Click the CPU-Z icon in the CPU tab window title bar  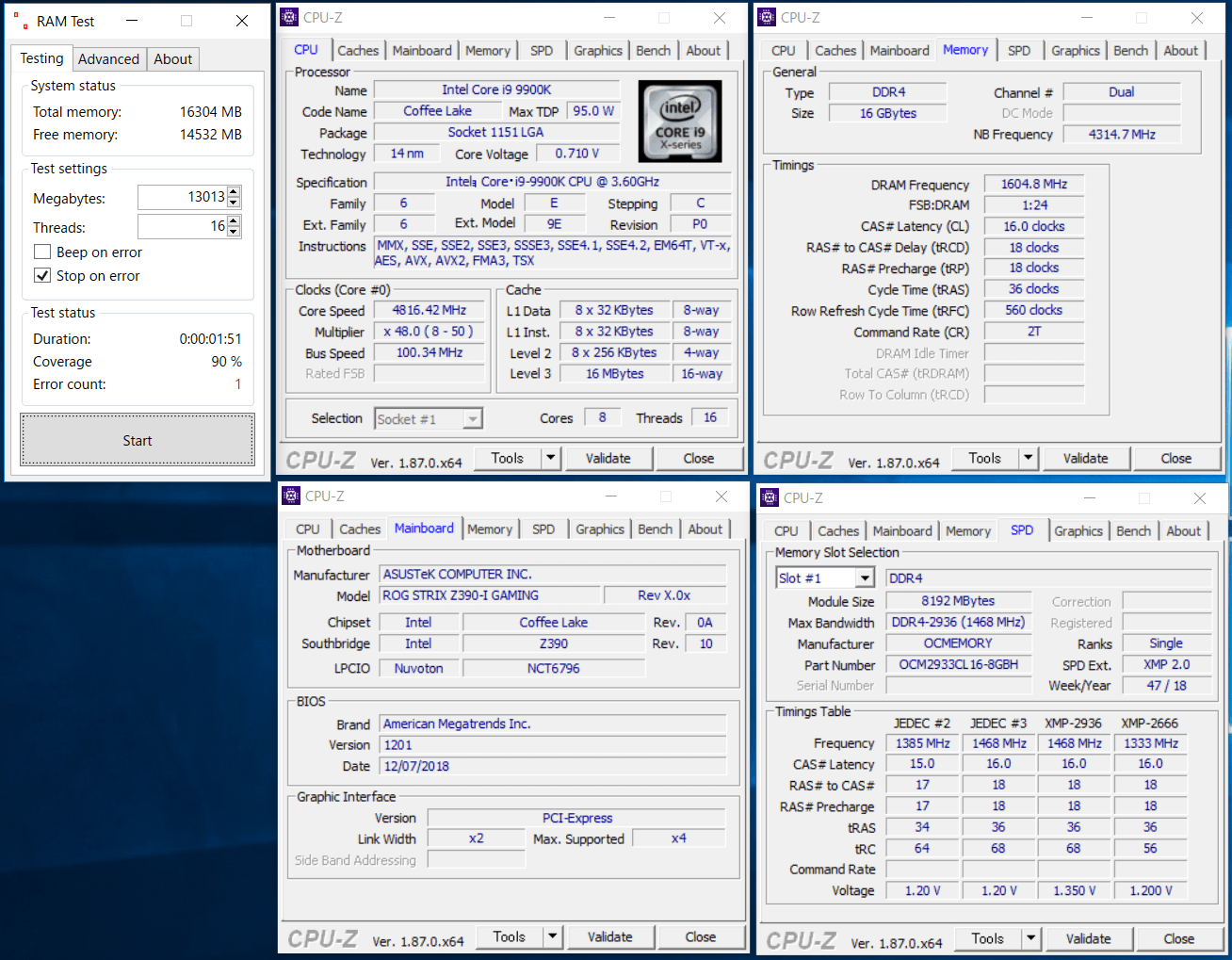(x=290, y=17)
